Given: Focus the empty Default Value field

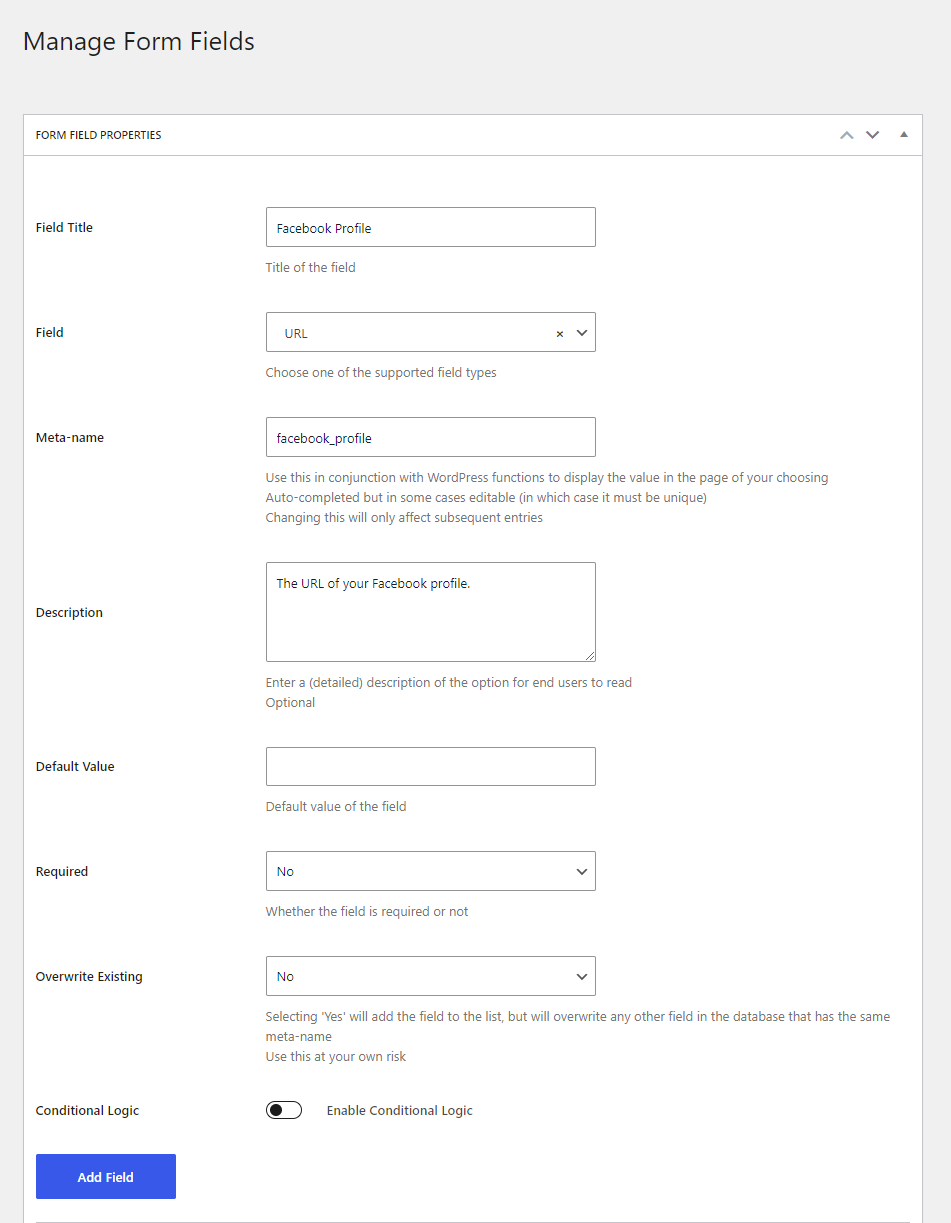Looking at the screenshot, I should point(430,766).
